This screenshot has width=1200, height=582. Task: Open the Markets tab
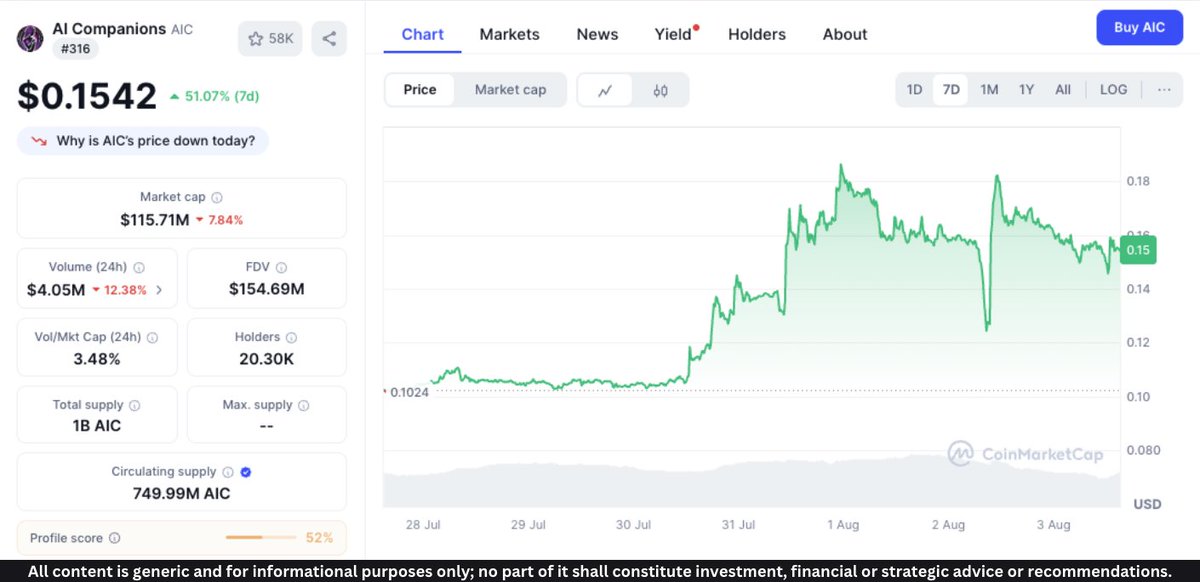pyautogui.click(x=509, y=34)
